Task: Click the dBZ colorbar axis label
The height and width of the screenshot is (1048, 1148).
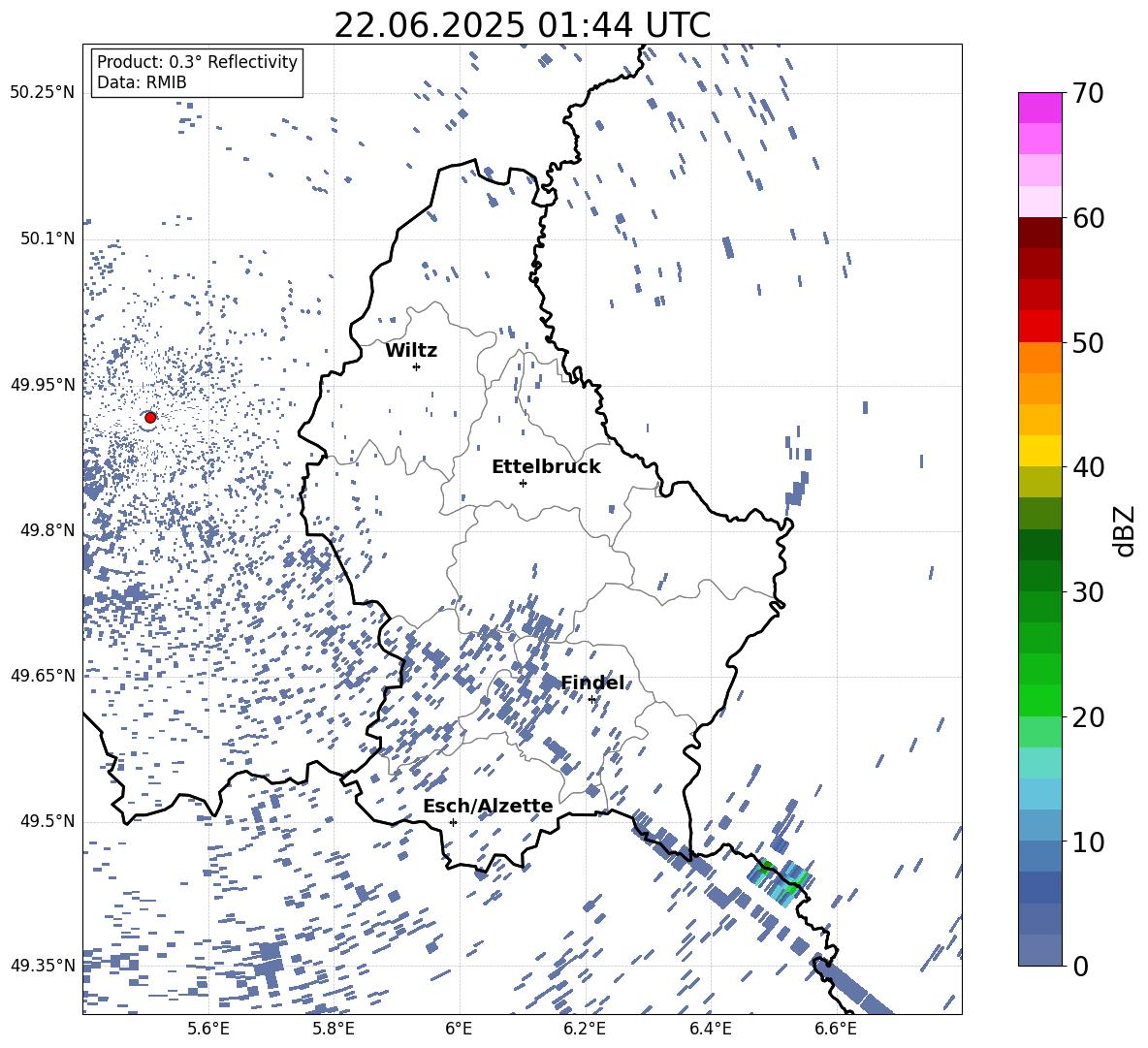Action: coord(1125,530)
